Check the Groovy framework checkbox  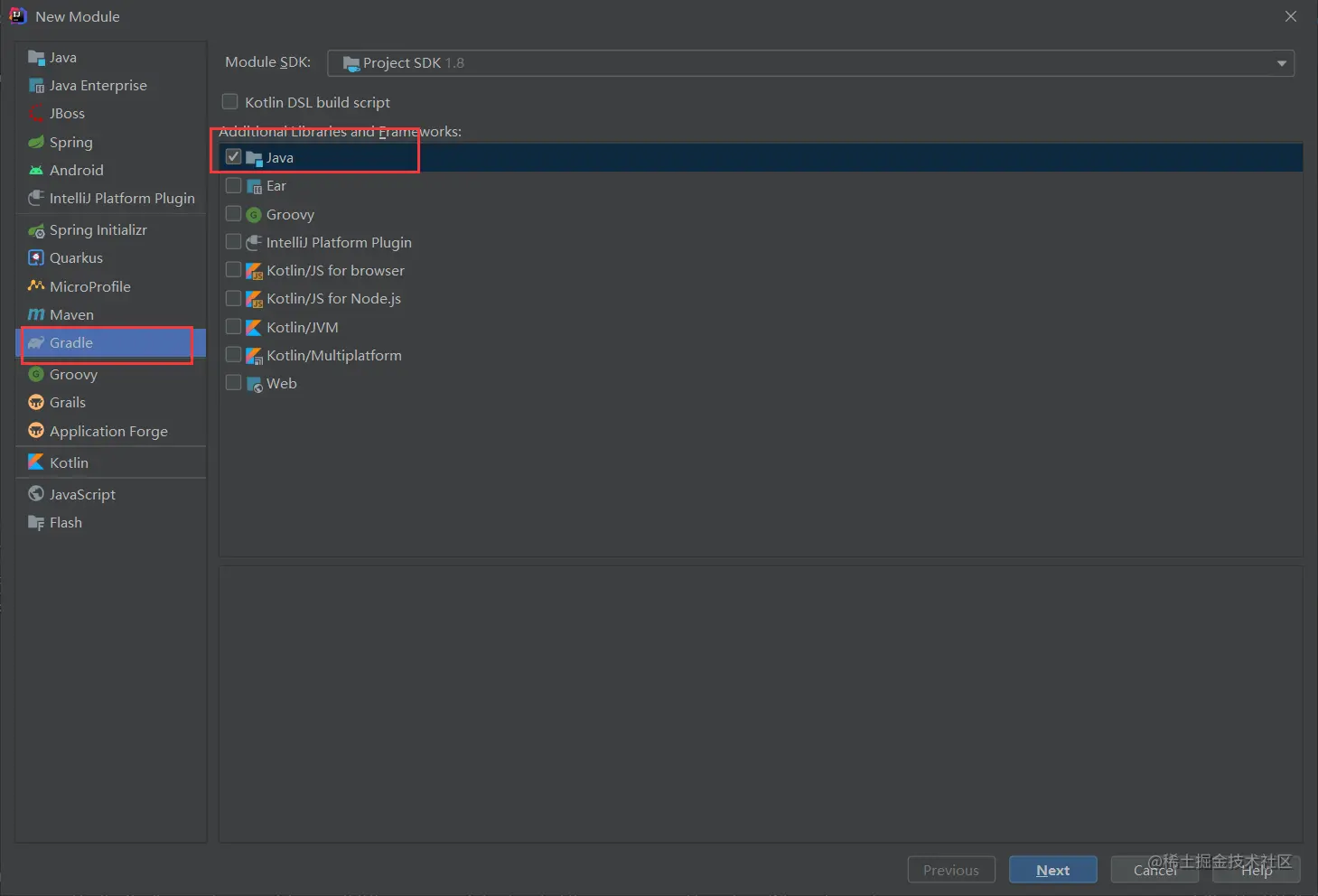point(233,214)
